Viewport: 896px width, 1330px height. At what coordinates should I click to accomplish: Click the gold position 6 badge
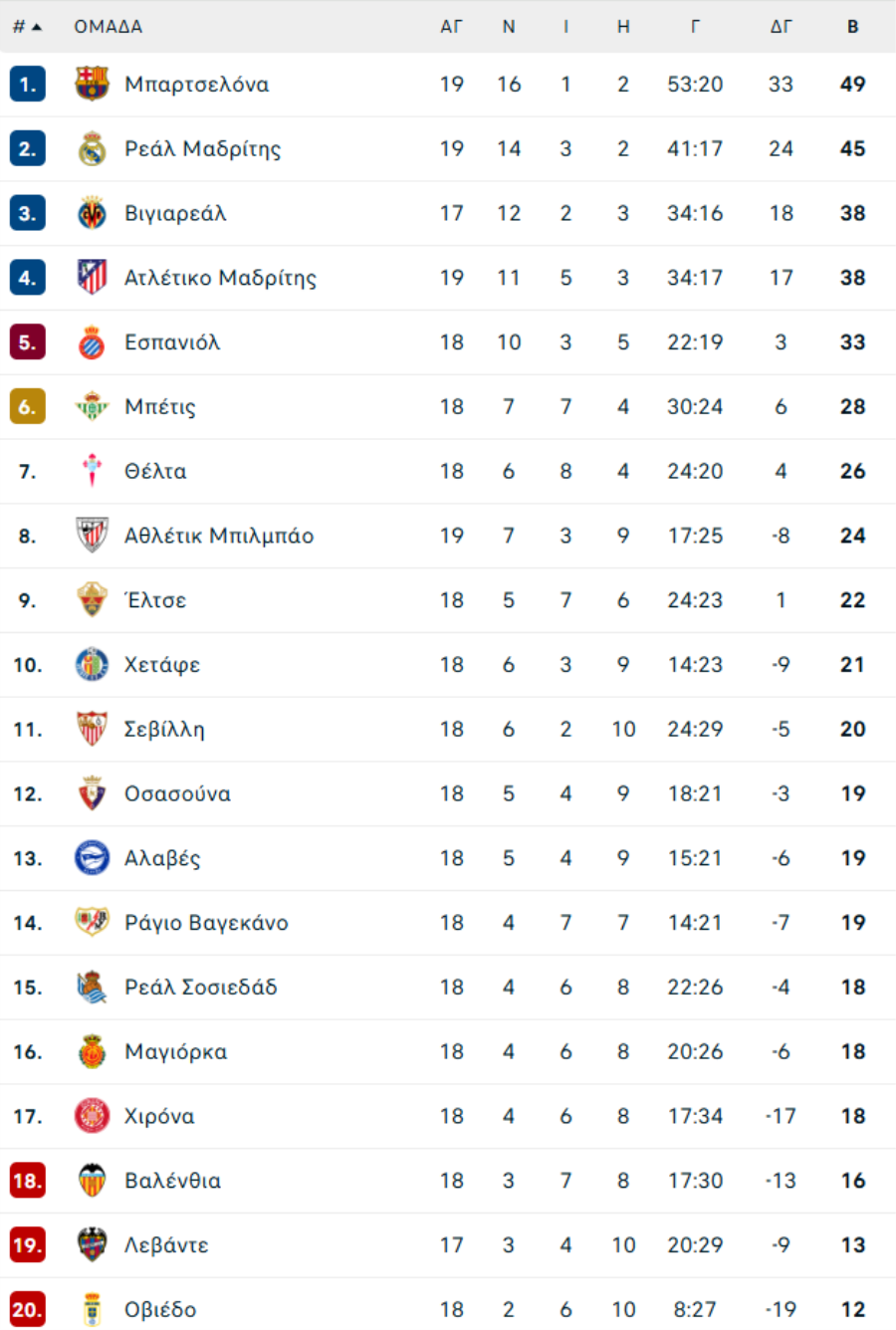[x=27, y=406]
